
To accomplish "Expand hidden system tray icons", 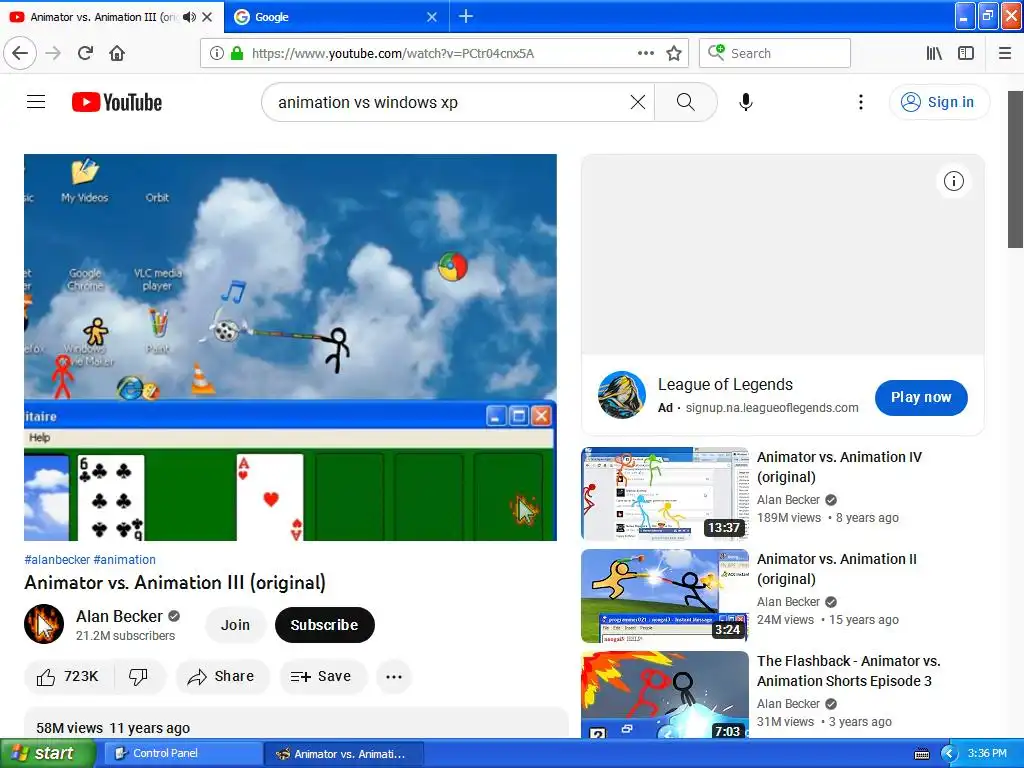I will pos(949,754).
